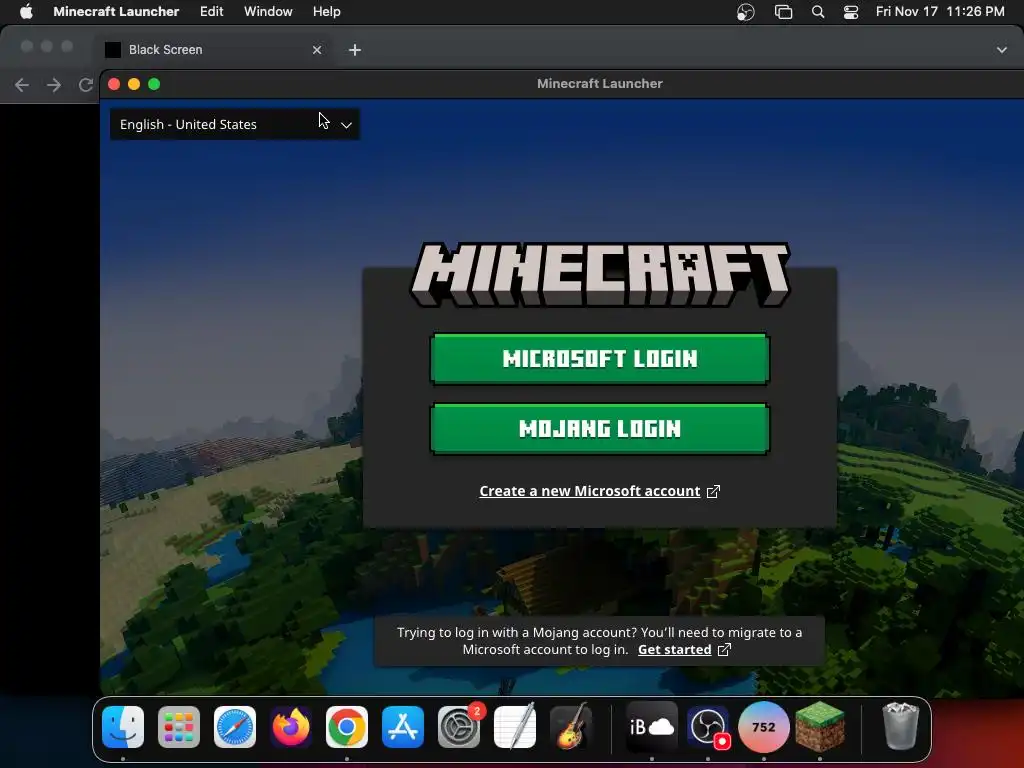Click the Mojang Login button
1024x768 pixels.
point(600,428)
